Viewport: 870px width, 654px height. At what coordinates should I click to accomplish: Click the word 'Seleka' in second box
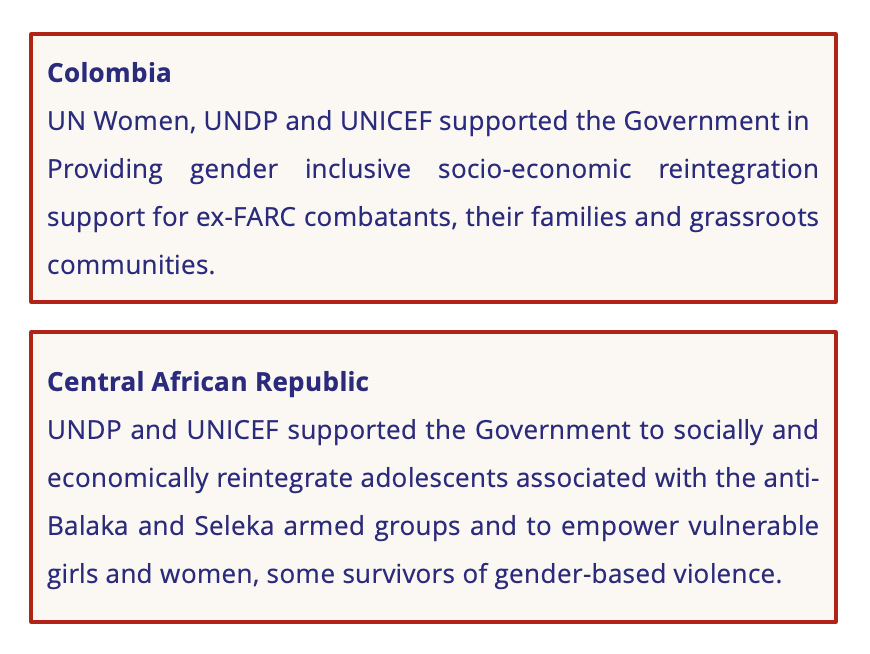point(234,526)
